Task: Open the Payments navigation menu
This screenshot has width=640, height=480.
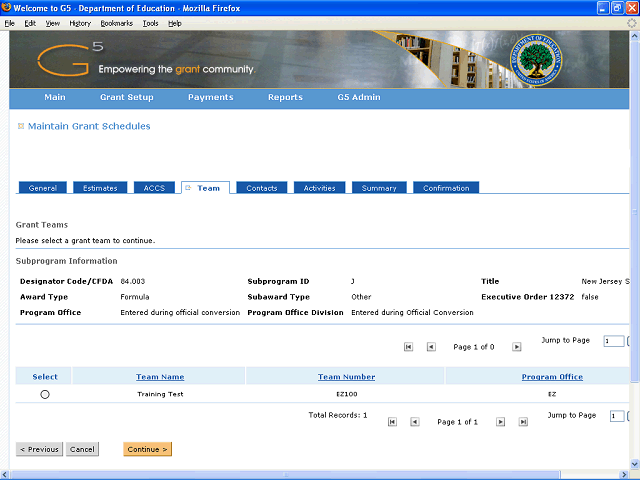Action: click(210, 97)
